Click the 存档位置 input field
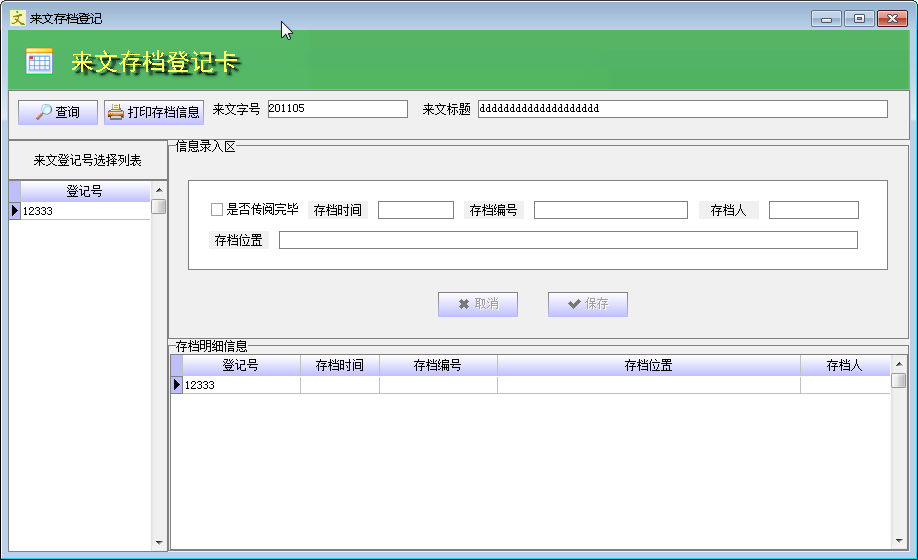918x560 pixels. pos(568,240)
